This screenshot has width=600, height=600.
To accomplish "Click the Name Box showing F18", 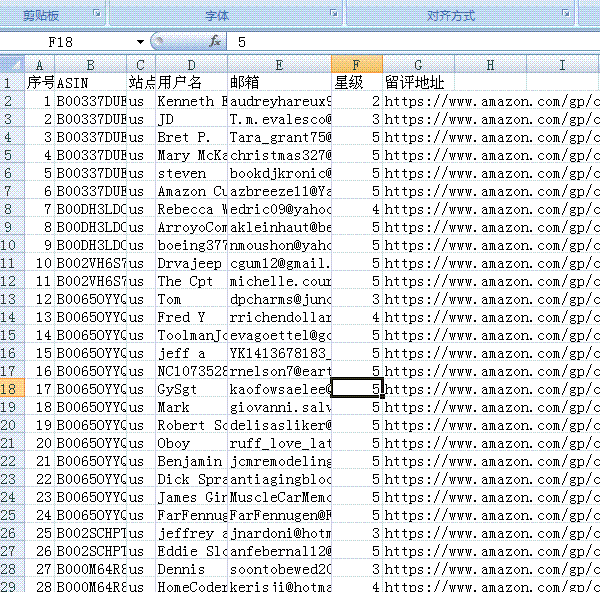I will click(67, 42).
